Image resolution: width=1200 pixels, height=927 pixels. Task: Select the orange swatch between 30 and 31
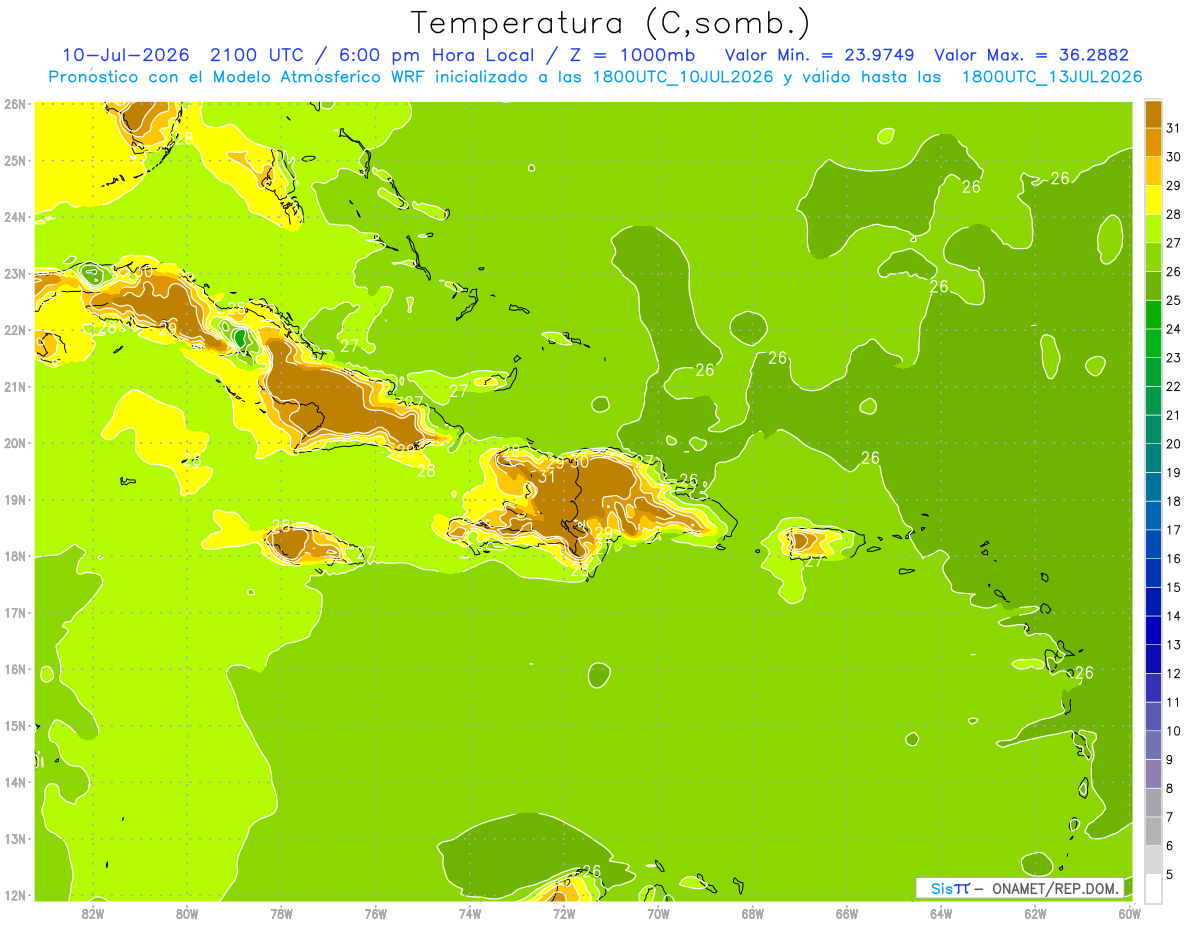point(1153,142)
